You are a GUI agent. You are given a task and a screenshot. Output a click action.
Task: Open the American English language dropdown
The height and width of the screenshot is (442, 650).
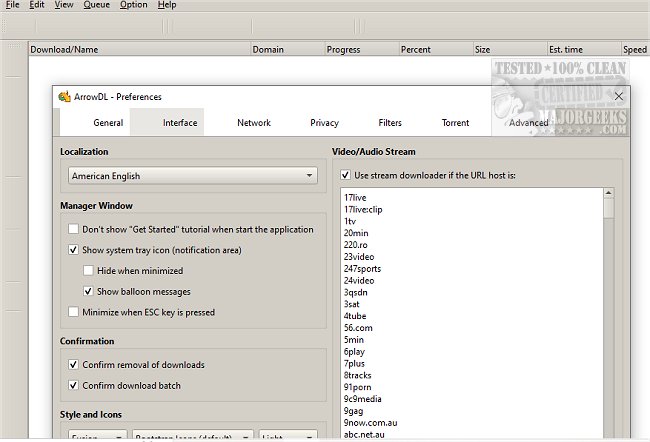tap(193, 176)
